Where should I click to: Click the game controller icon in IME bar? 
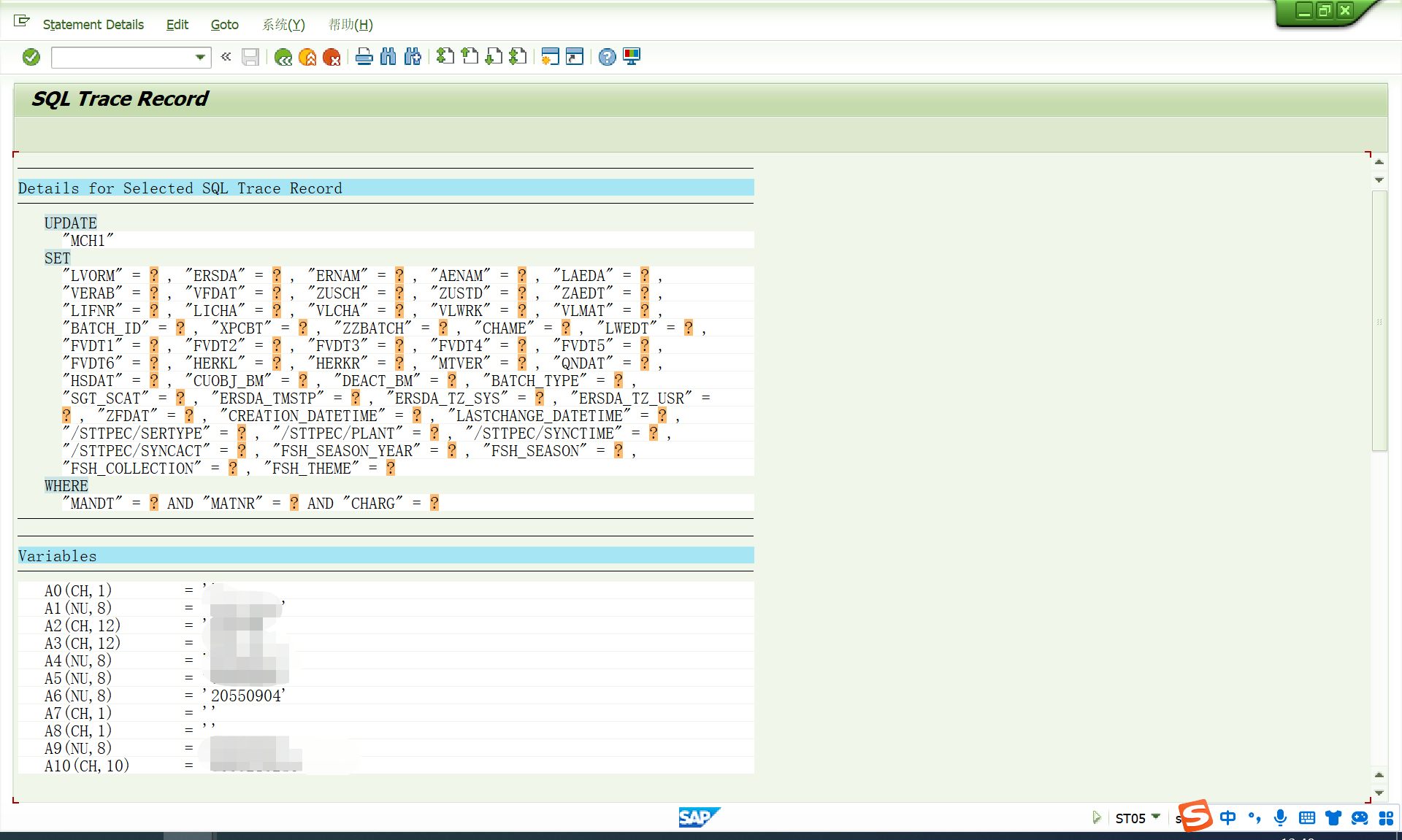[x=1360, y=818]
